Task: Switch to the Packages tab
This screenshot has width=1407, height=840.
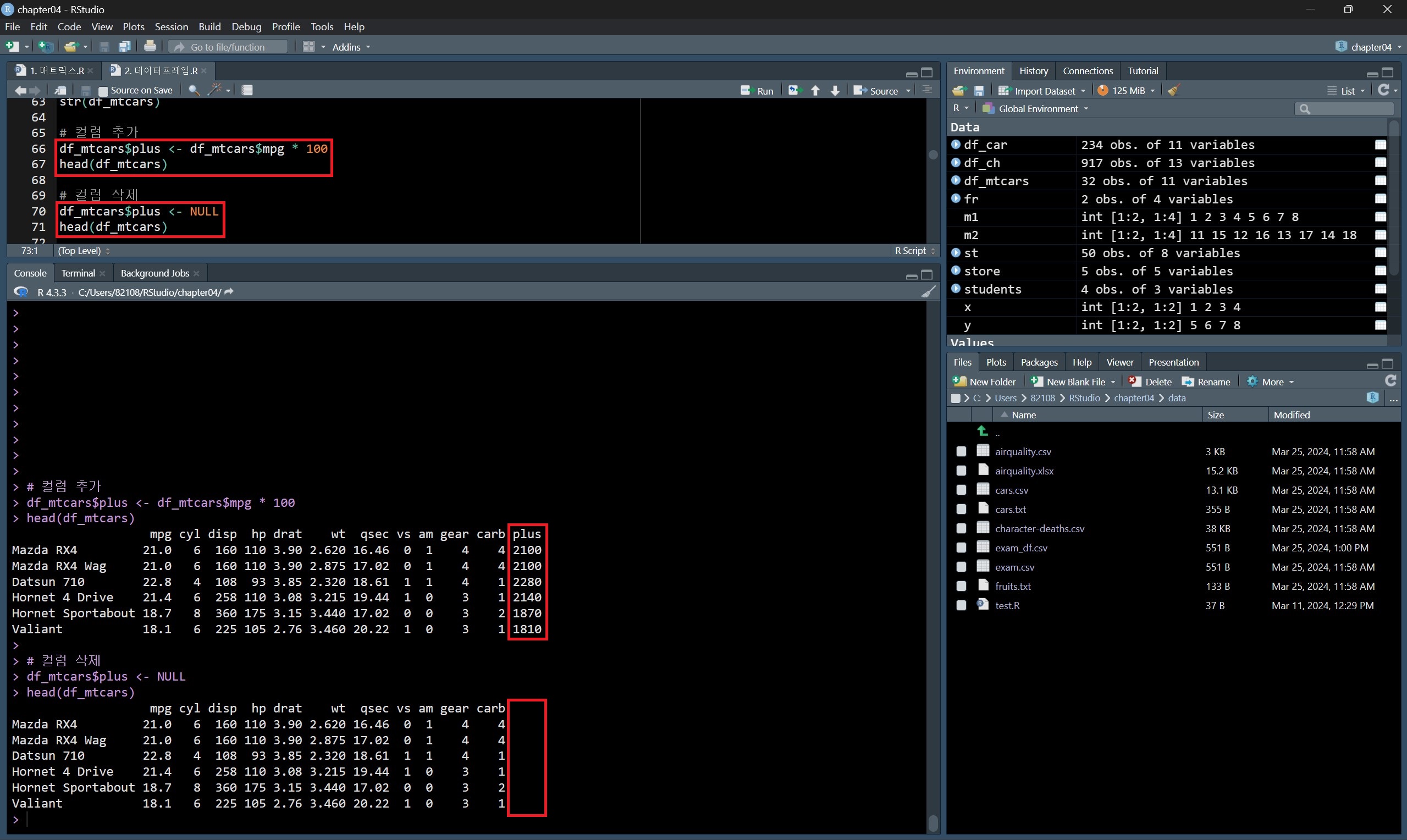Action: point(1039,362)
